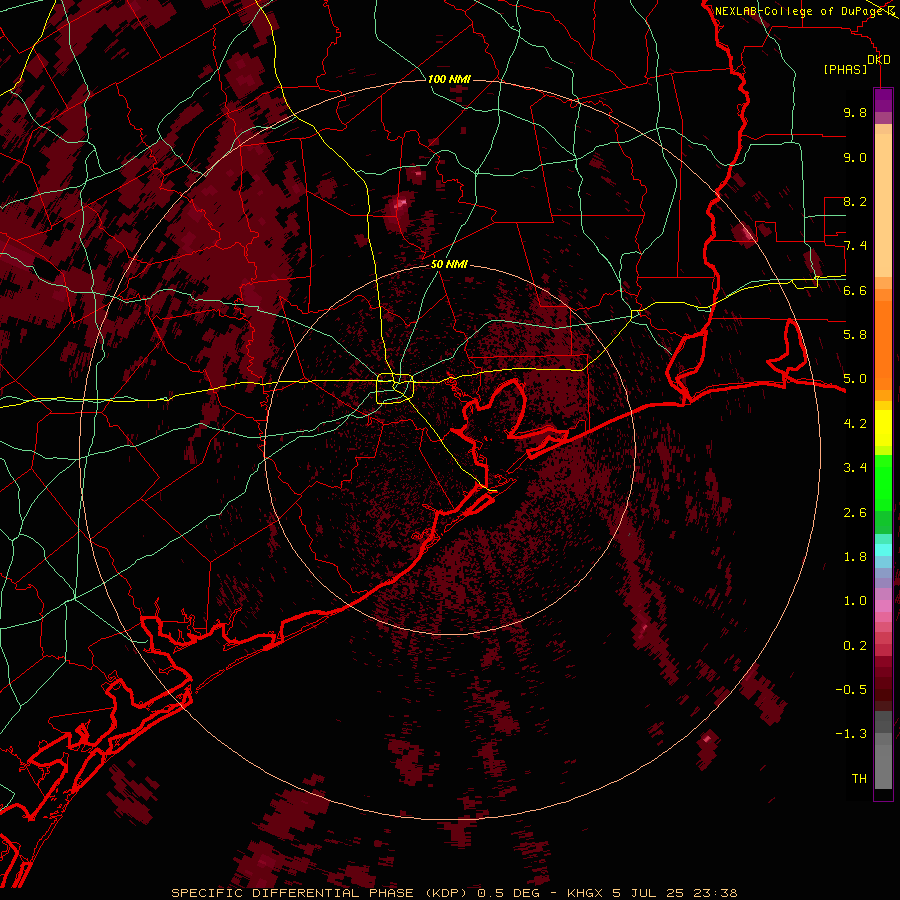This screenshot has height=900, width=900.
Task: Click the "50 NMI" range ring label
Action: [x=449, y=264]
